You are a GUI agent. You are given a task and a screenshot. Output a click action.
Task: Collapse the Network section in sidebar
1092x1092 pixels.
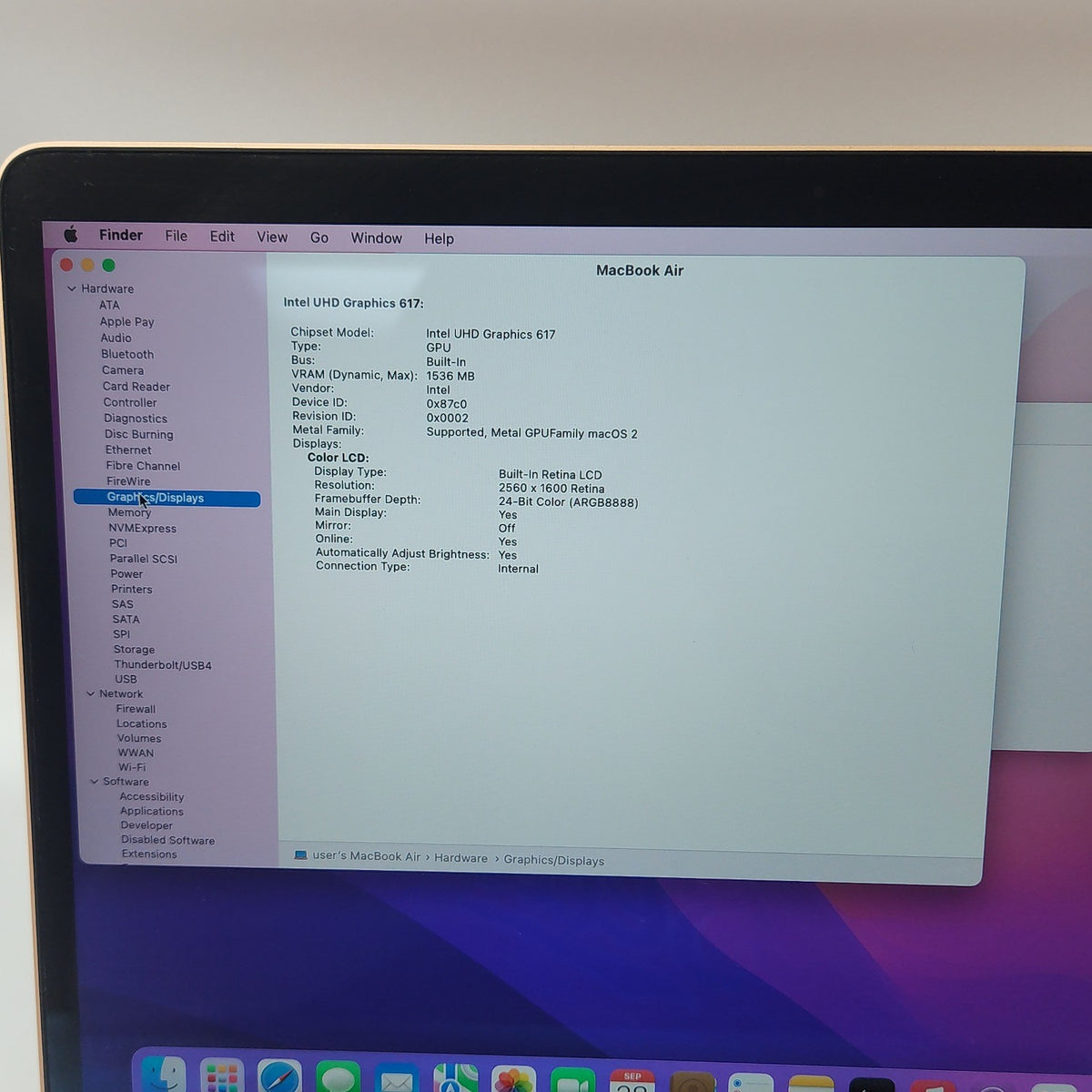90,693
